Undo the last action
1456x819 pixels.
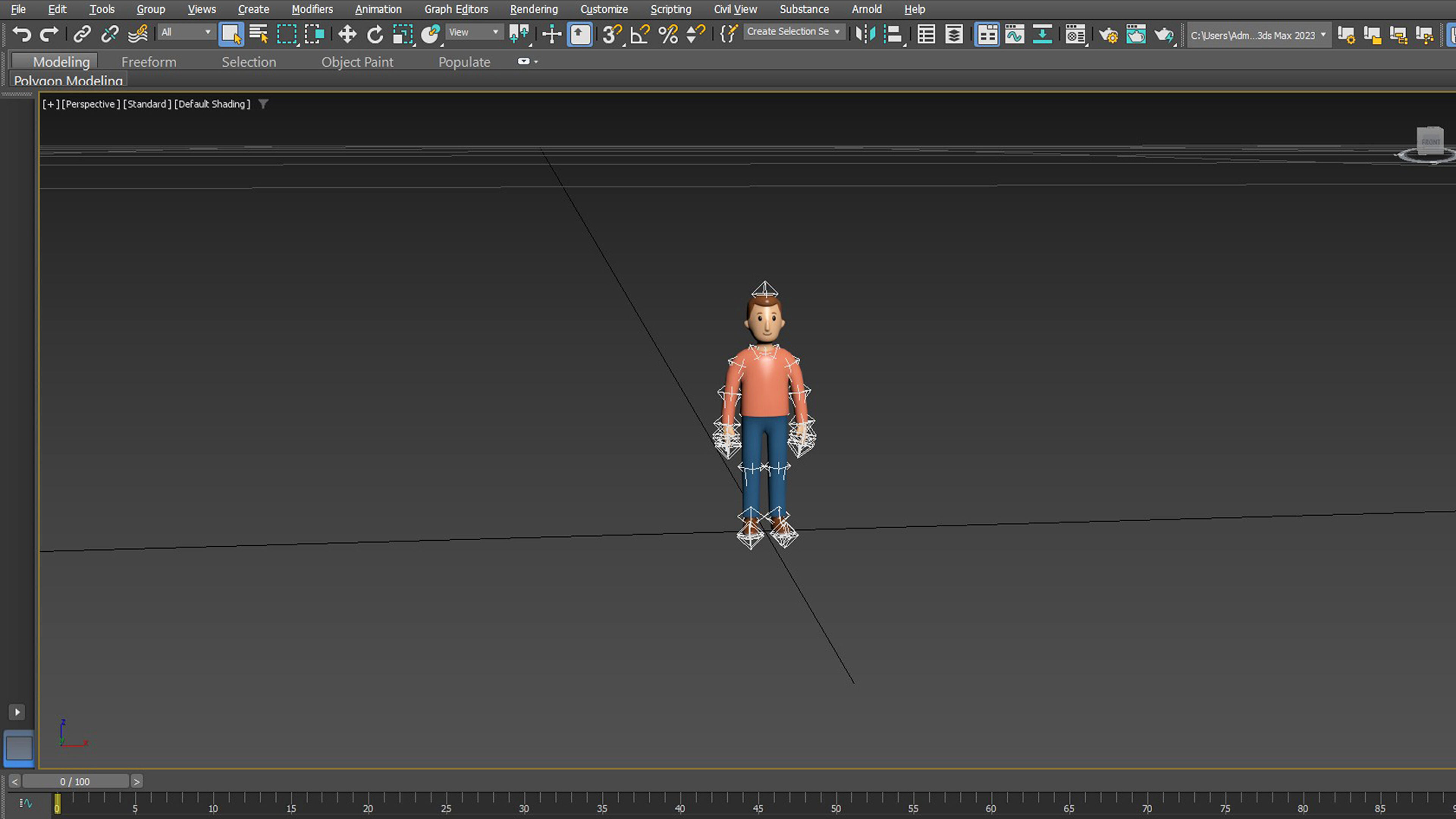22,35
